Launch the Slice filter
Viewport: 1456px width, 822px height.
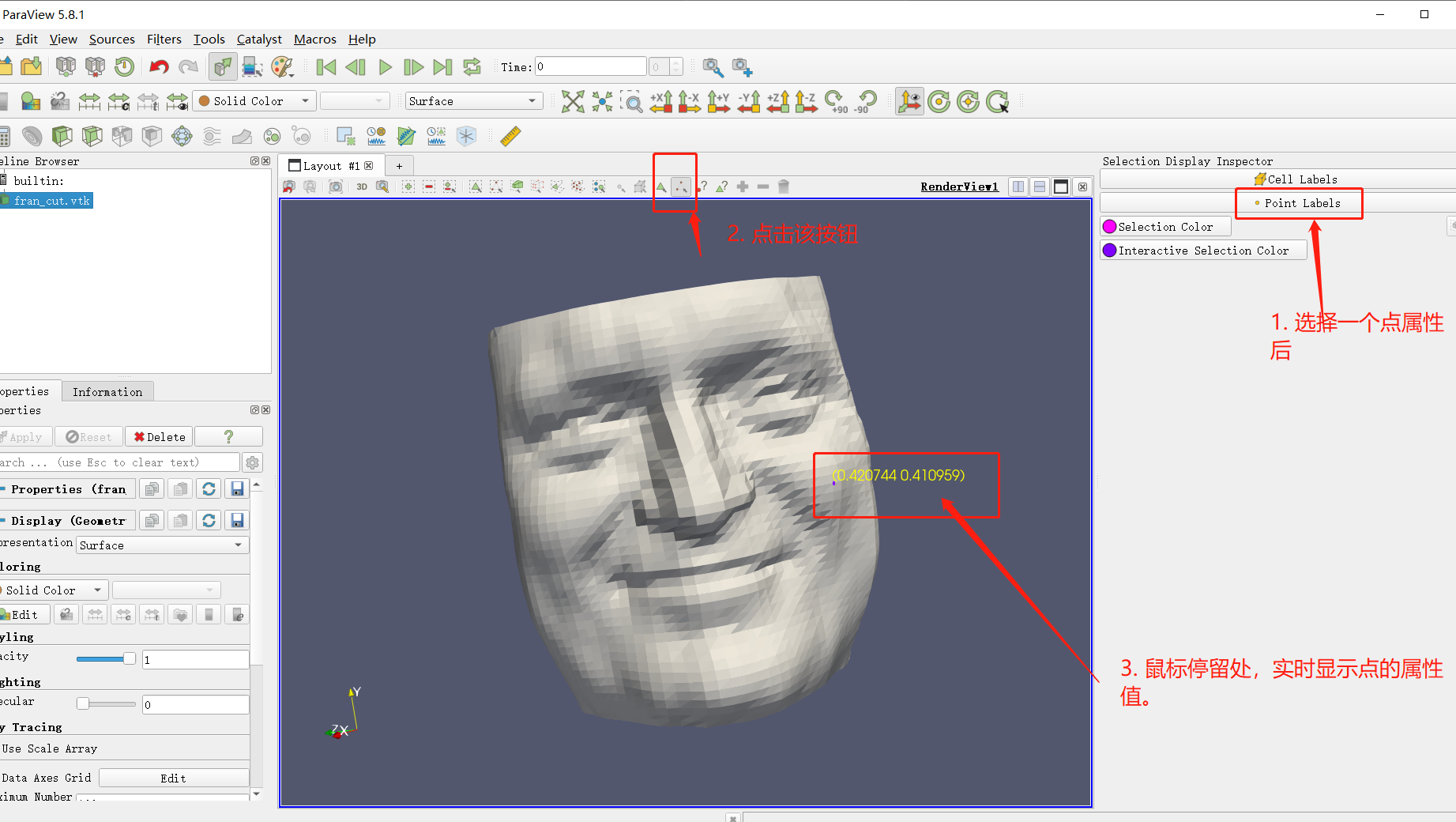pos(92,135)
